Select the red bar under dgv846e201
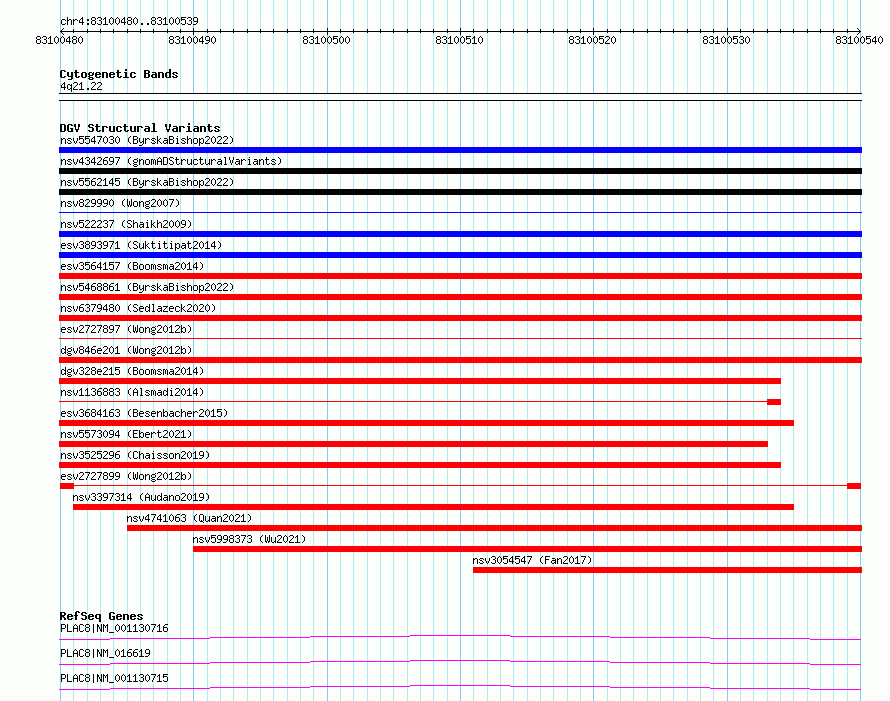Screen dimensions: 890x701 [x=460, y=360]
